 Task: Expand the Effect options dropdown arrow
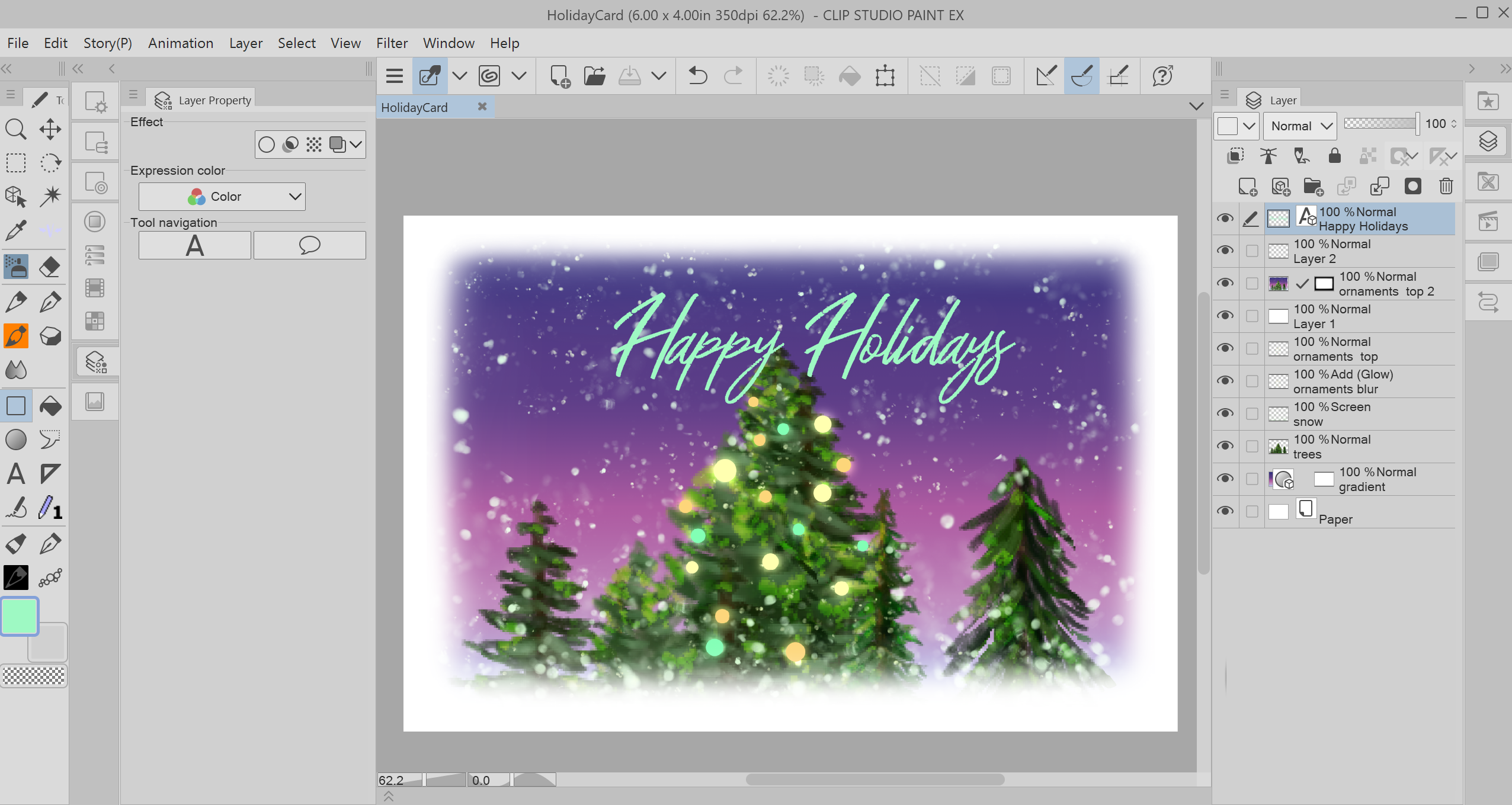tap(355, 145)
